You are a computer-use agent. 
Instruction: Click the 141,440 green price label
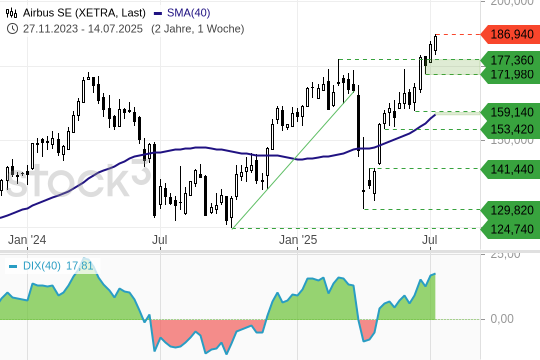(510, 169)
